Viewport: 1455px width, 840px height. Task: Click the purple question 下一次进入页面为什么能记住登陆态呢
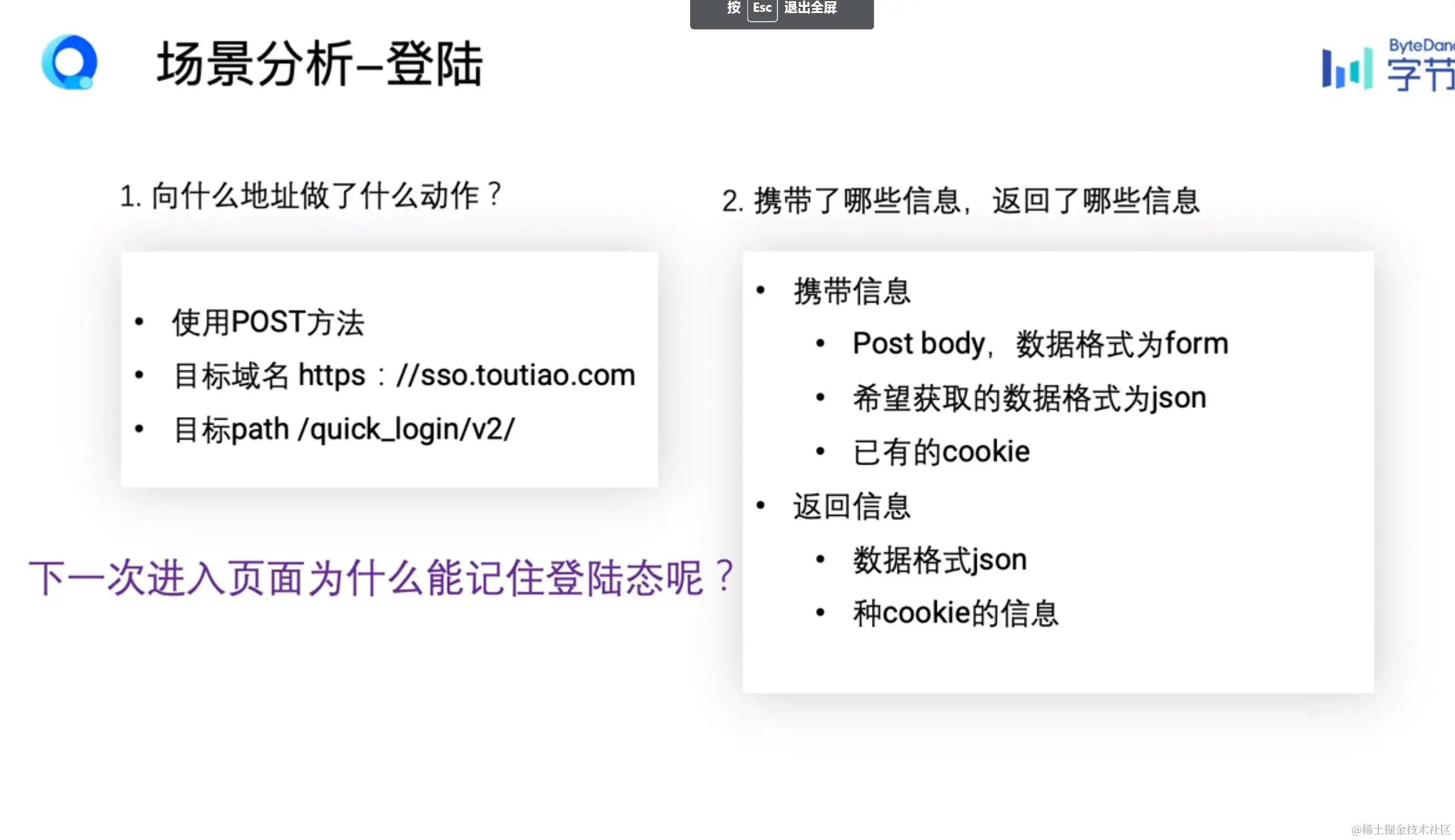381,578
